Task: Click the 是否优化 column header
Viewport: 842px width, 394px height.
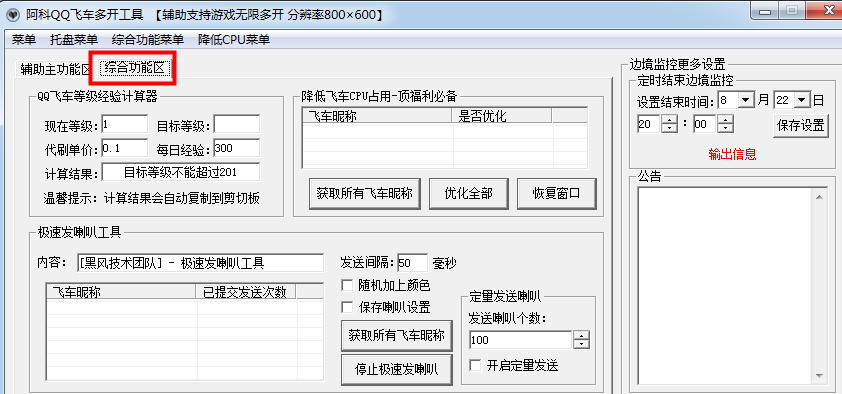Action: pos(503,115)
